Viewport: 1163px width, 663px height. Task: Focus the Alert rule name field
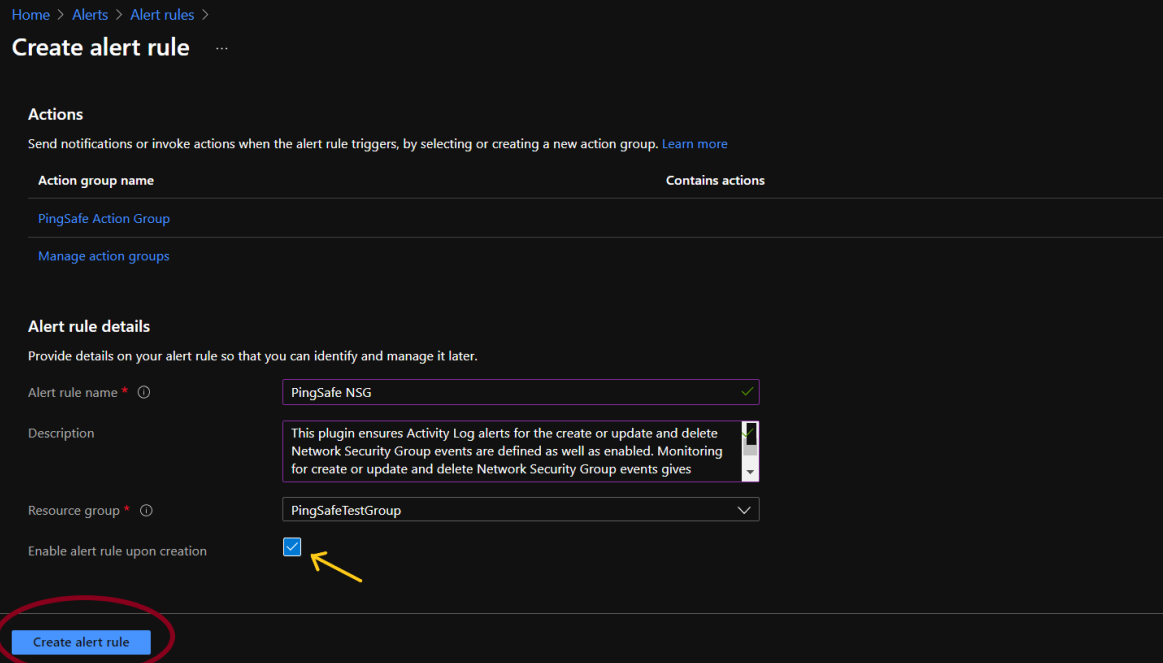coord(510,392)
